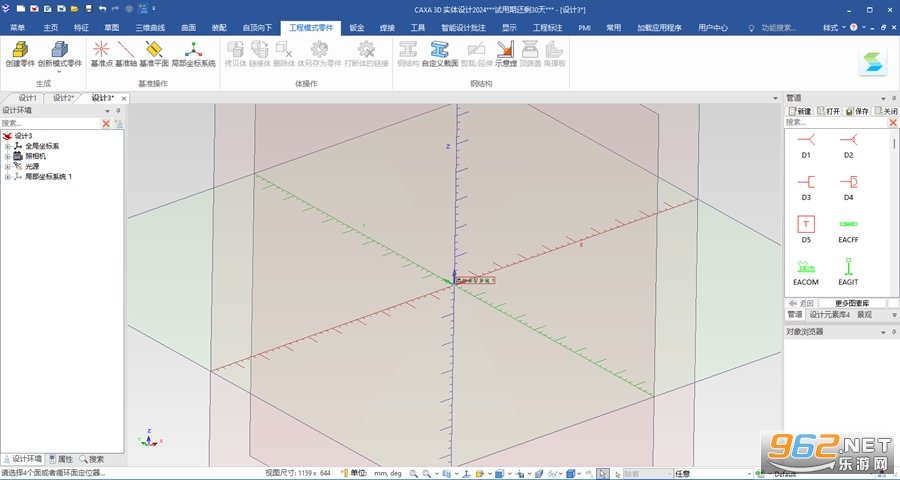Expand the 光源 tree node
This screenshot has width=900, height=480.
[x=7, y=167]
